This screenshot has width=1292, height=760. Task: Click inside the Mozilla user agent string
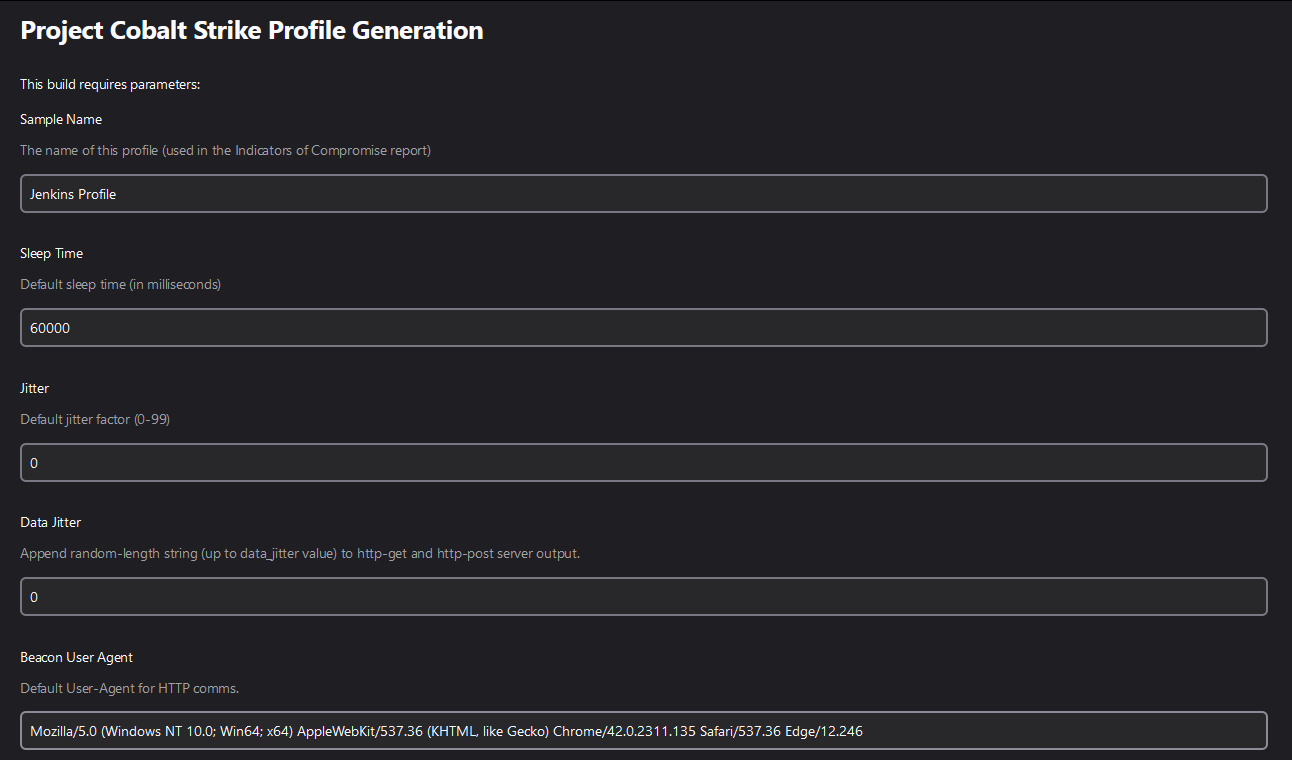(x=447, y=730)
